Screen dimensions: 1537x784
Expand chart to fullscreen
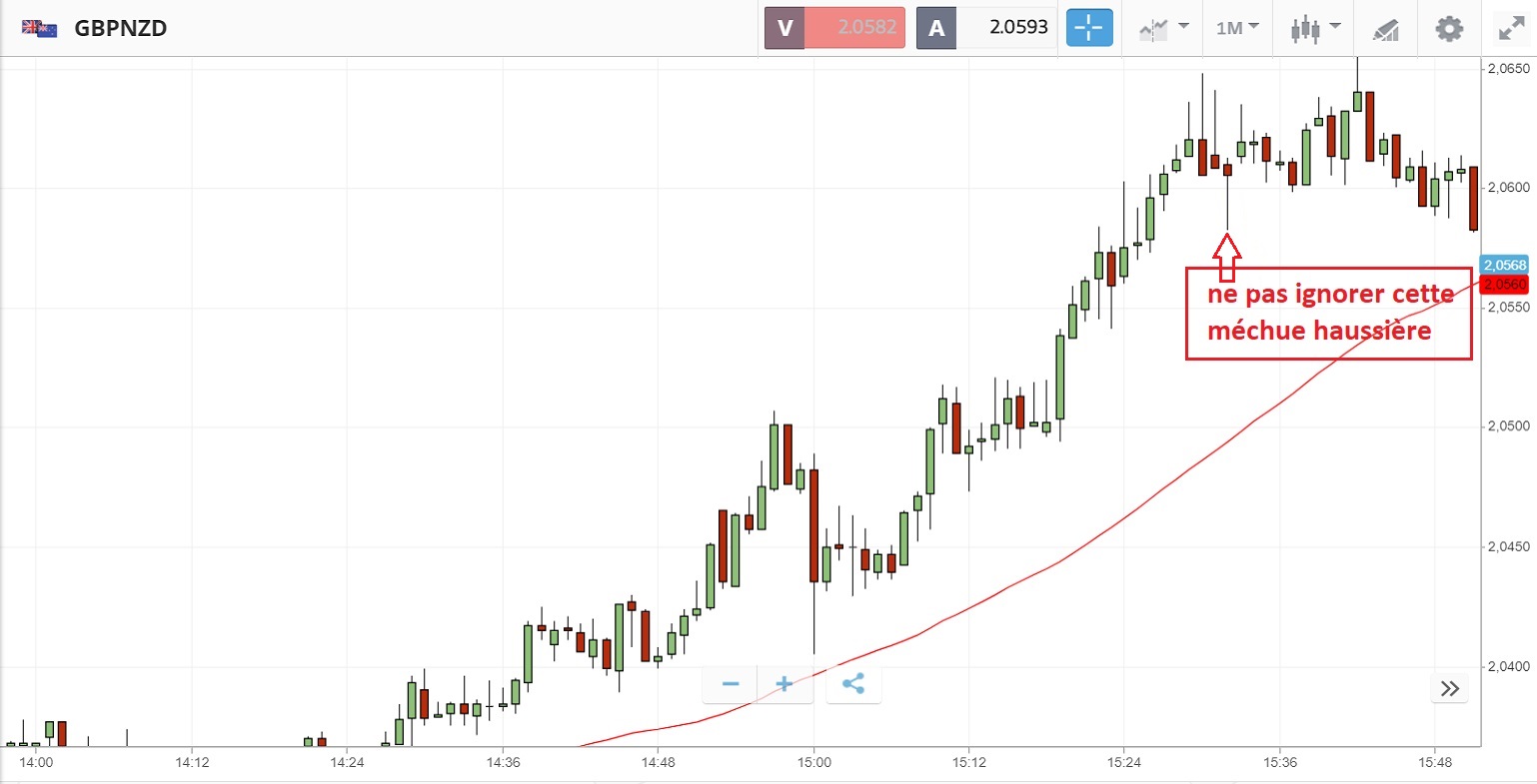tap(1511, 28)
